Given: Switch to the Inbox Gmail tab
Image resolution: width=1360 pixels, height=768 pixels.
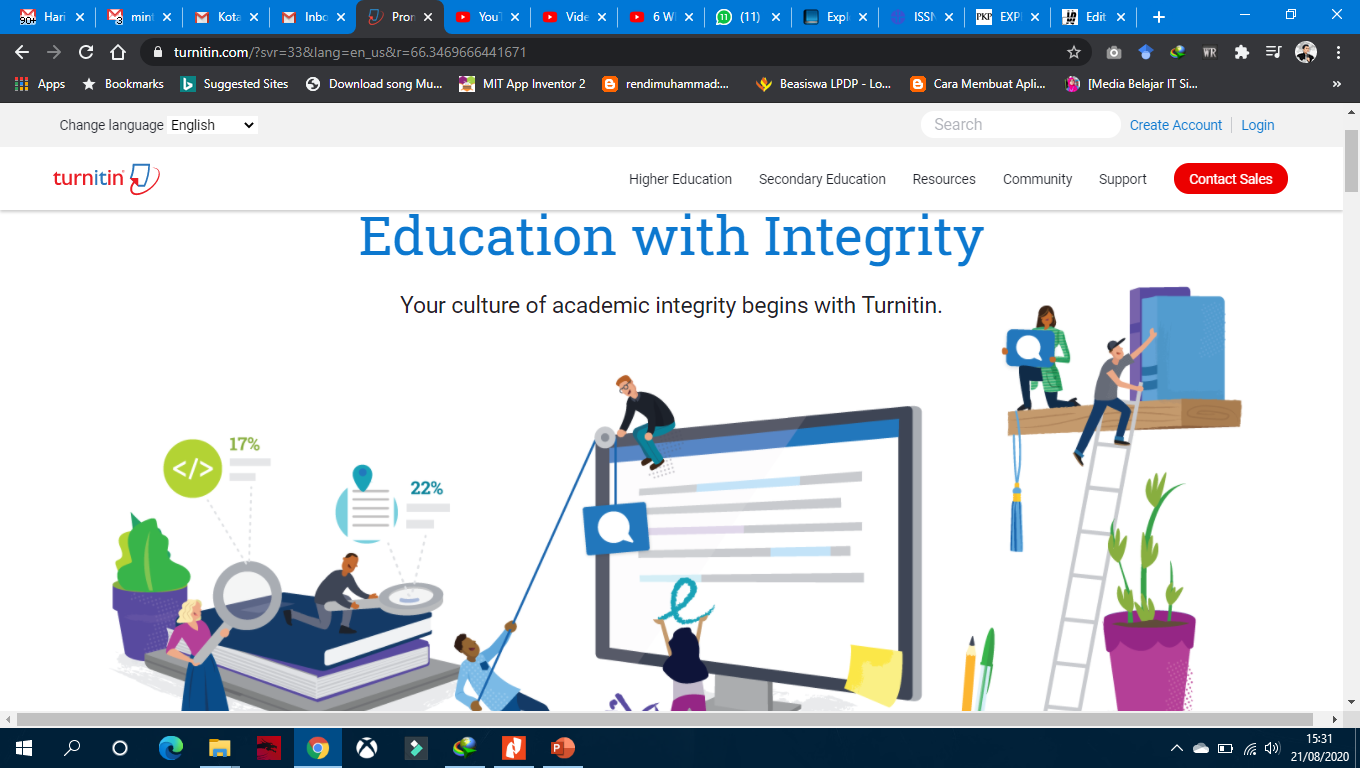Looking at the screenshot, I should [312, 17].
